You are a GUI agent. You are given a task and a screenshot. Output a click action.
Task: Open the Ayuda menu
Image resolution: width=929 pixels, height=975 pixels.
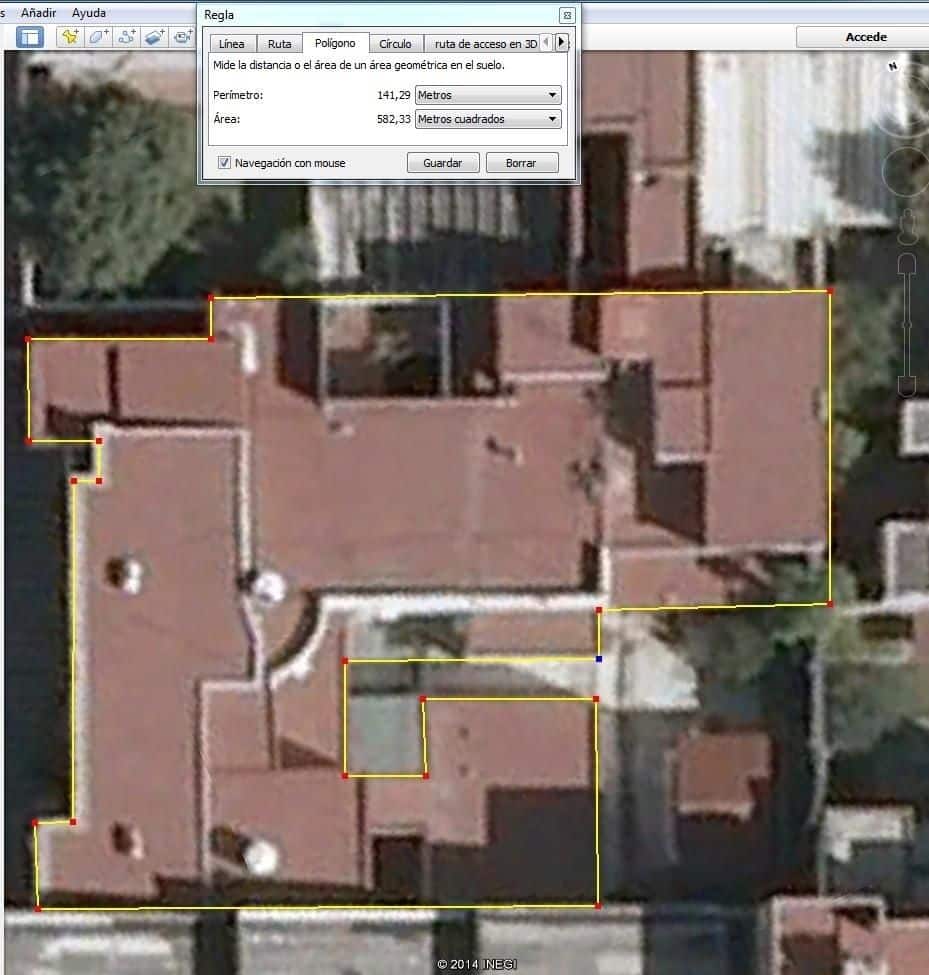(89, 13)
